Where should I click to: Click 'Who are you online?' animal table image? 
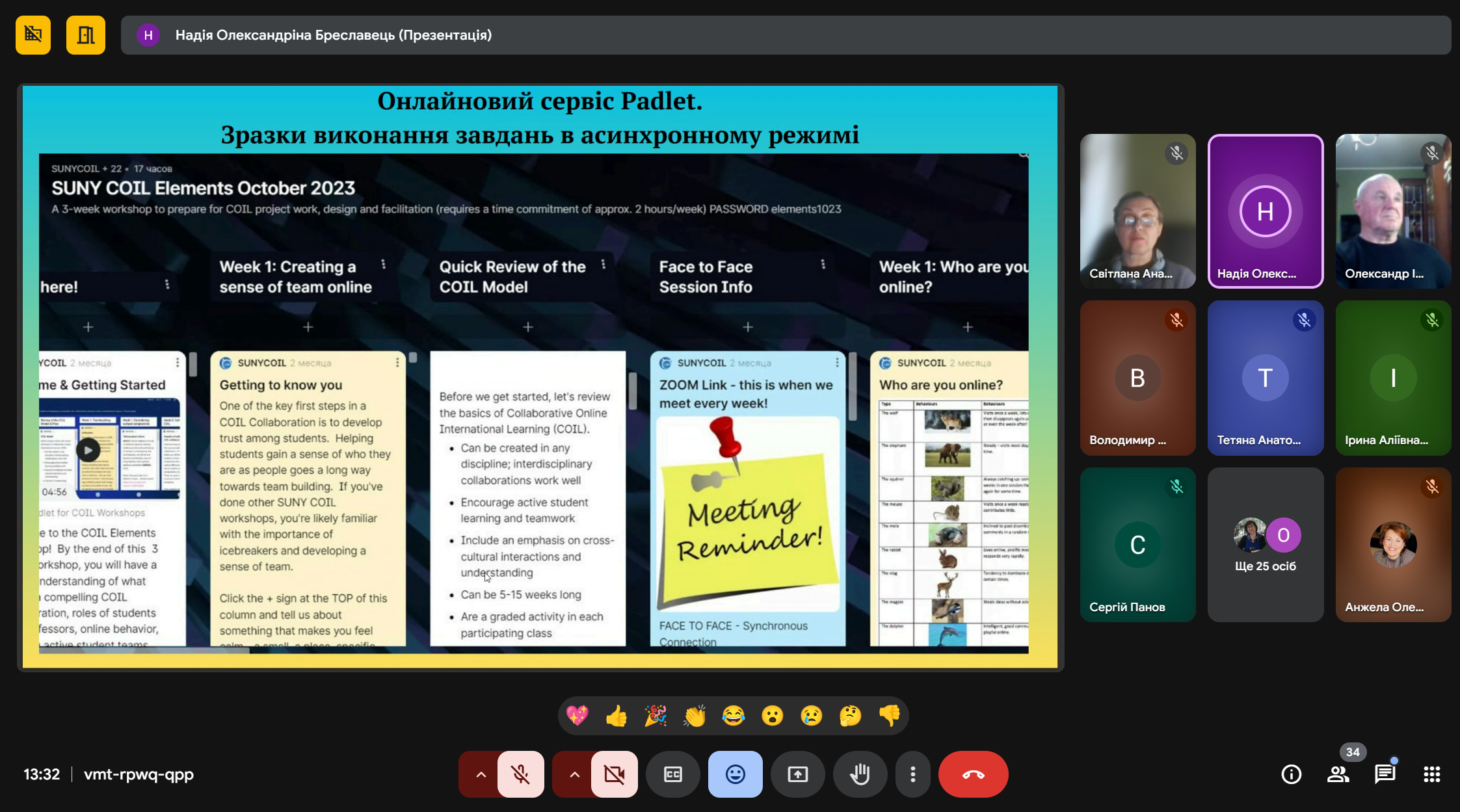pos(953,523)
